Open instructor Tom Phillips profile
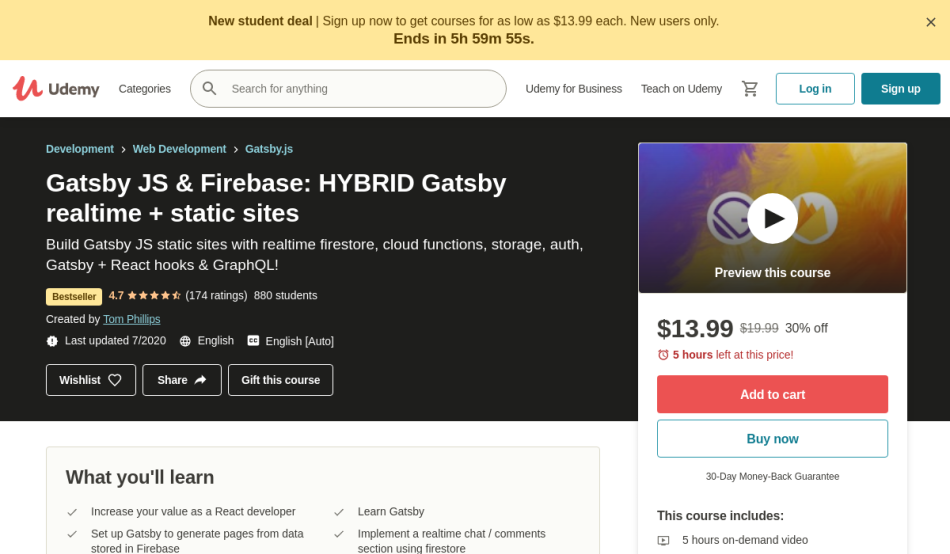The width and height of the screenshot is (950, 554). click(x=131, y=319)
